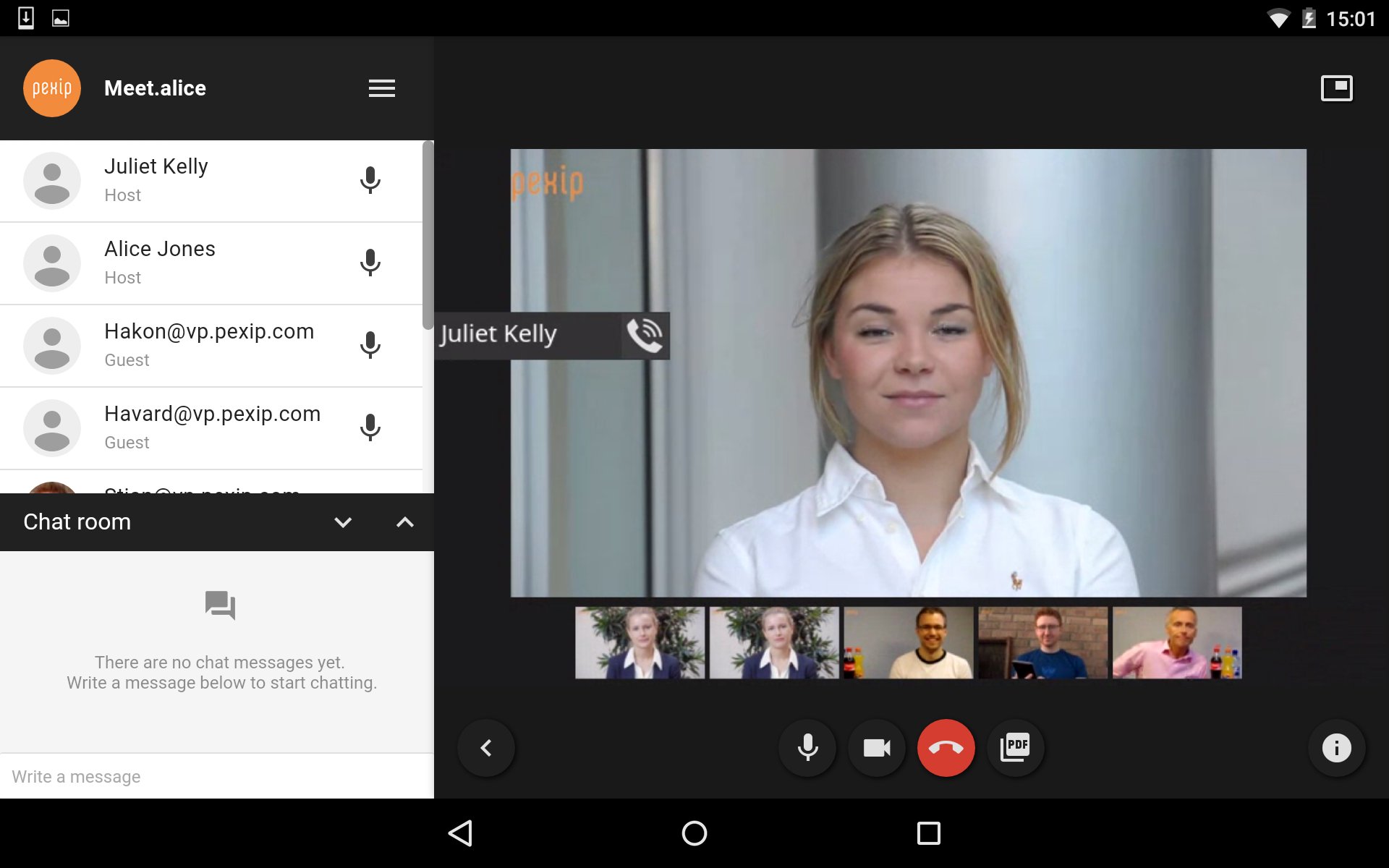
Task: Turn off camera with video button
Action: 877,748
